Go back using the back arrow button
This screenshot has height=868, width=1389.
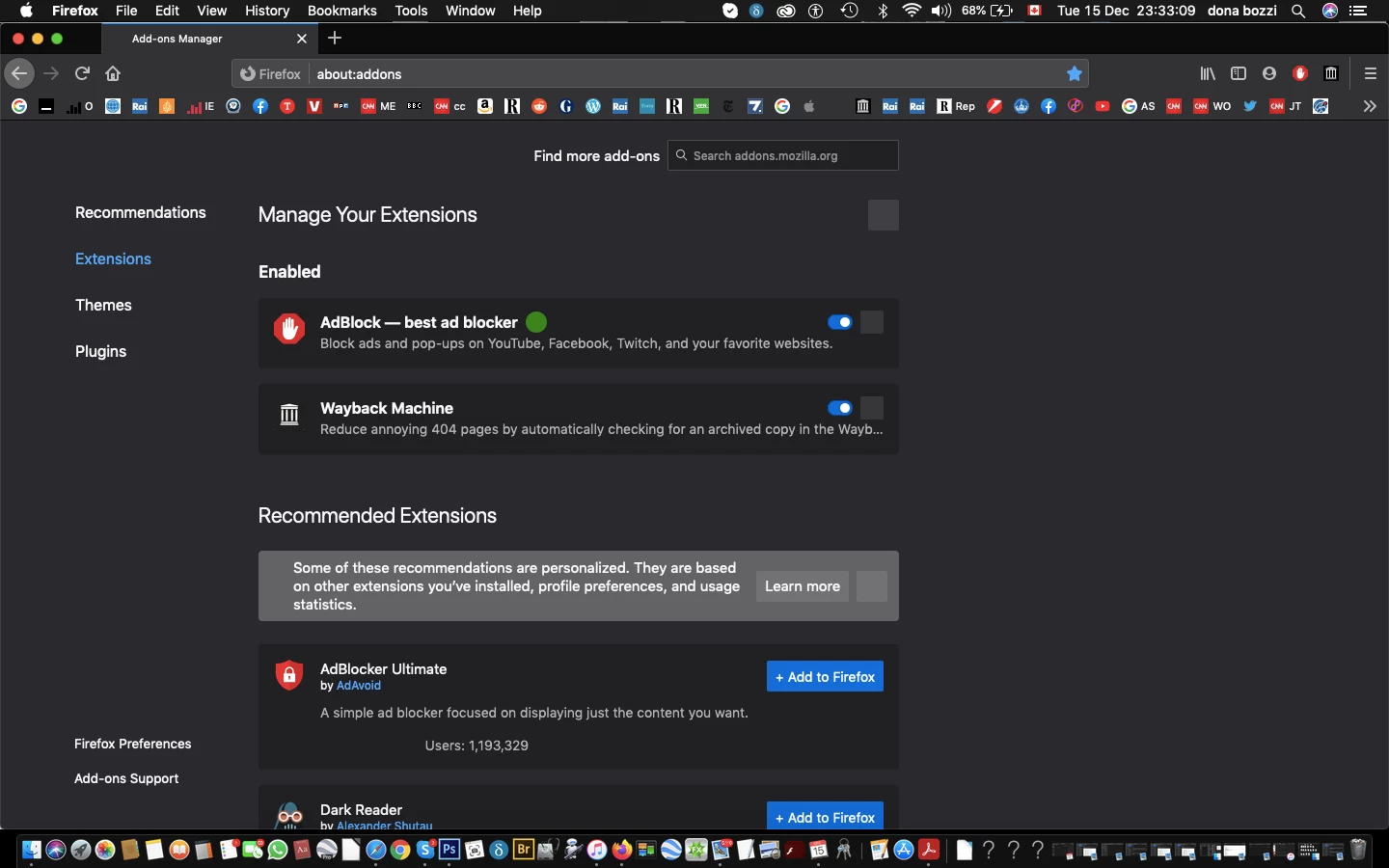point(19,73)
